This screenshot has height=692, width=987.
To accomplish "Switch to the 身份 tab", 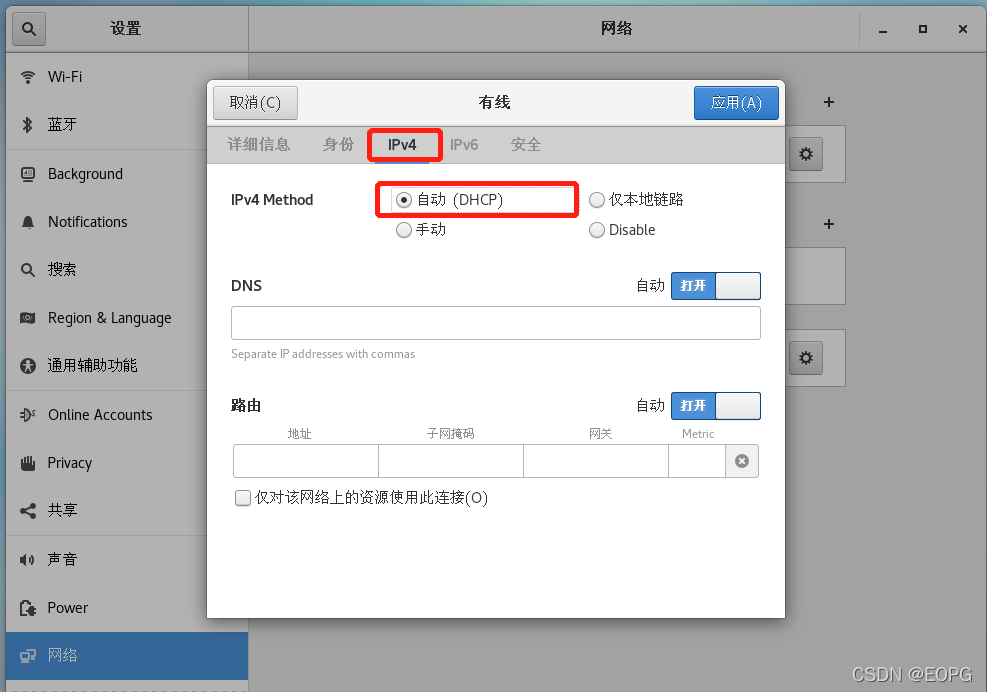I will point(338,145).
